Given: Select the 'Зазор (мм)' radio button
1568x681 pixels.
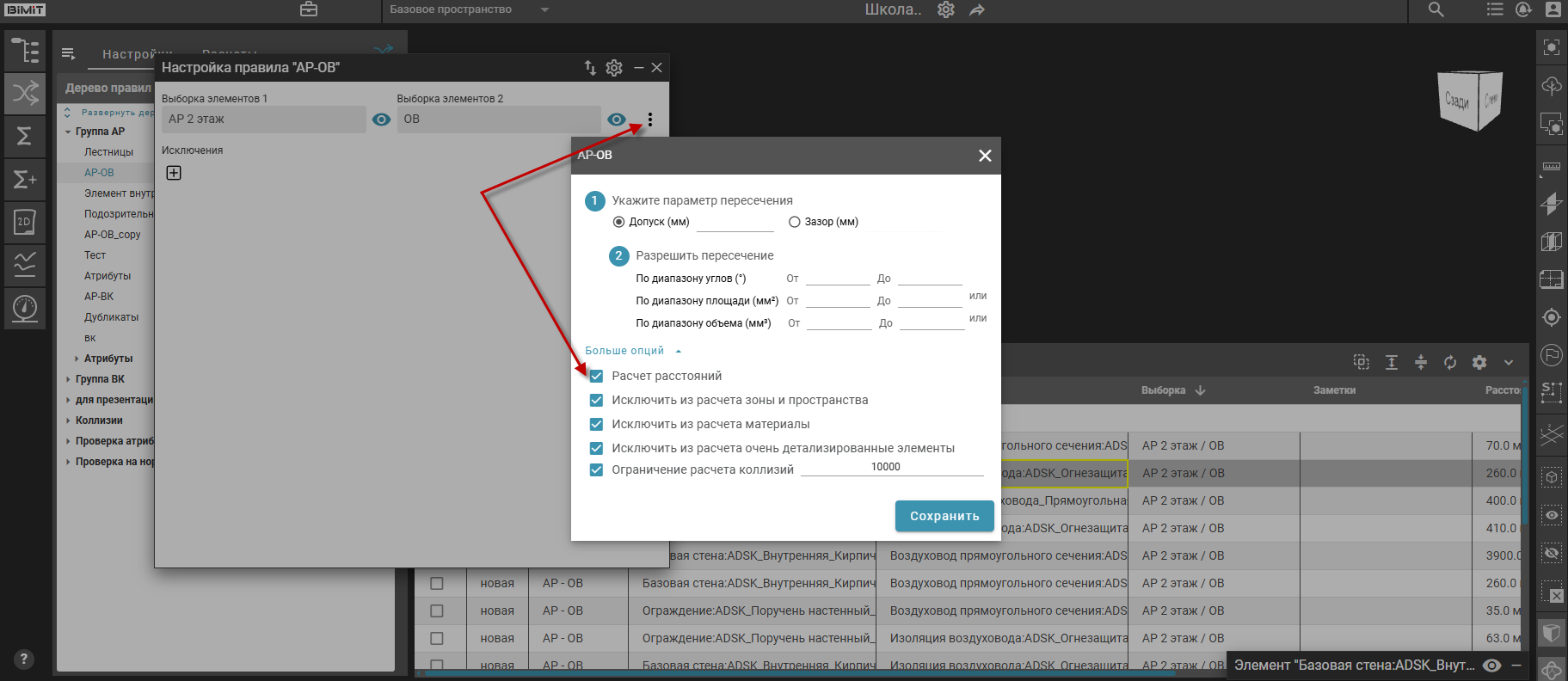Looking at the screenshot, I should tap(795, 222).
